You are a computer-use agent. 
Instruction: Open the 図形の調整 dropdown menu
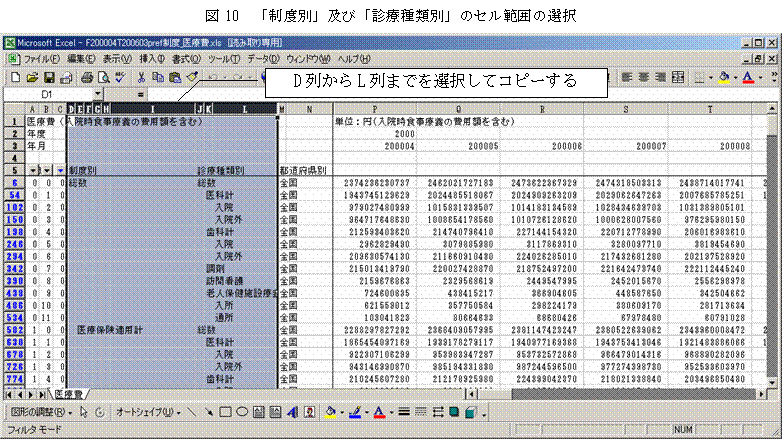[40, 411]
